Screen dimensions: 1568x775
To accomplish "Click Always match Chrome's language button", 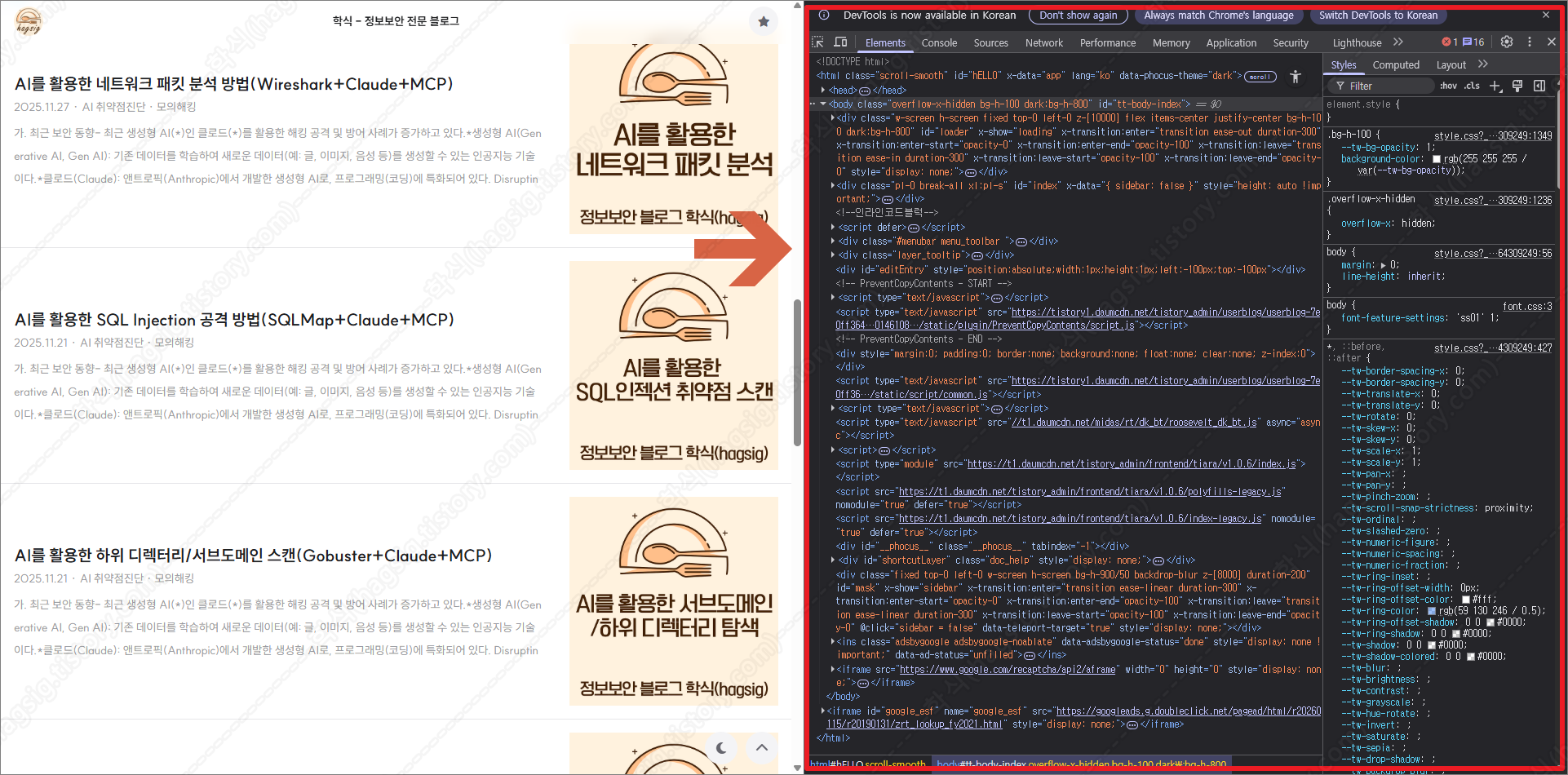I will (x=1218, y=15).
